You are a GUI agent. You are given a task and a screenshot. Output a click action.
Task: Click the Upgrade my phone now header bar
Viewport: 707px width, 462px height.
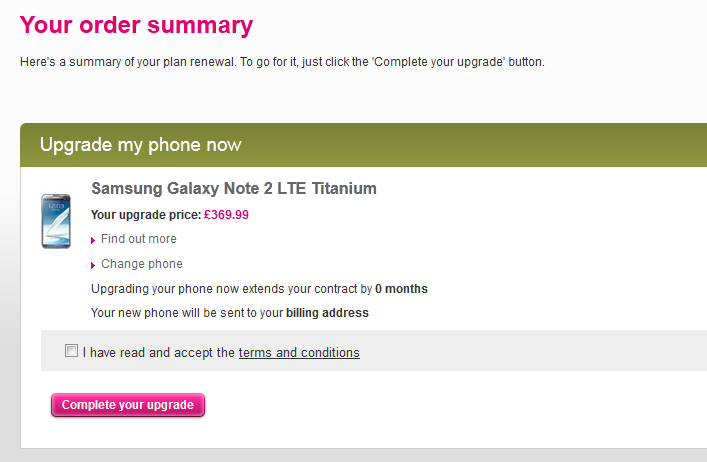(x=363, y=145)
